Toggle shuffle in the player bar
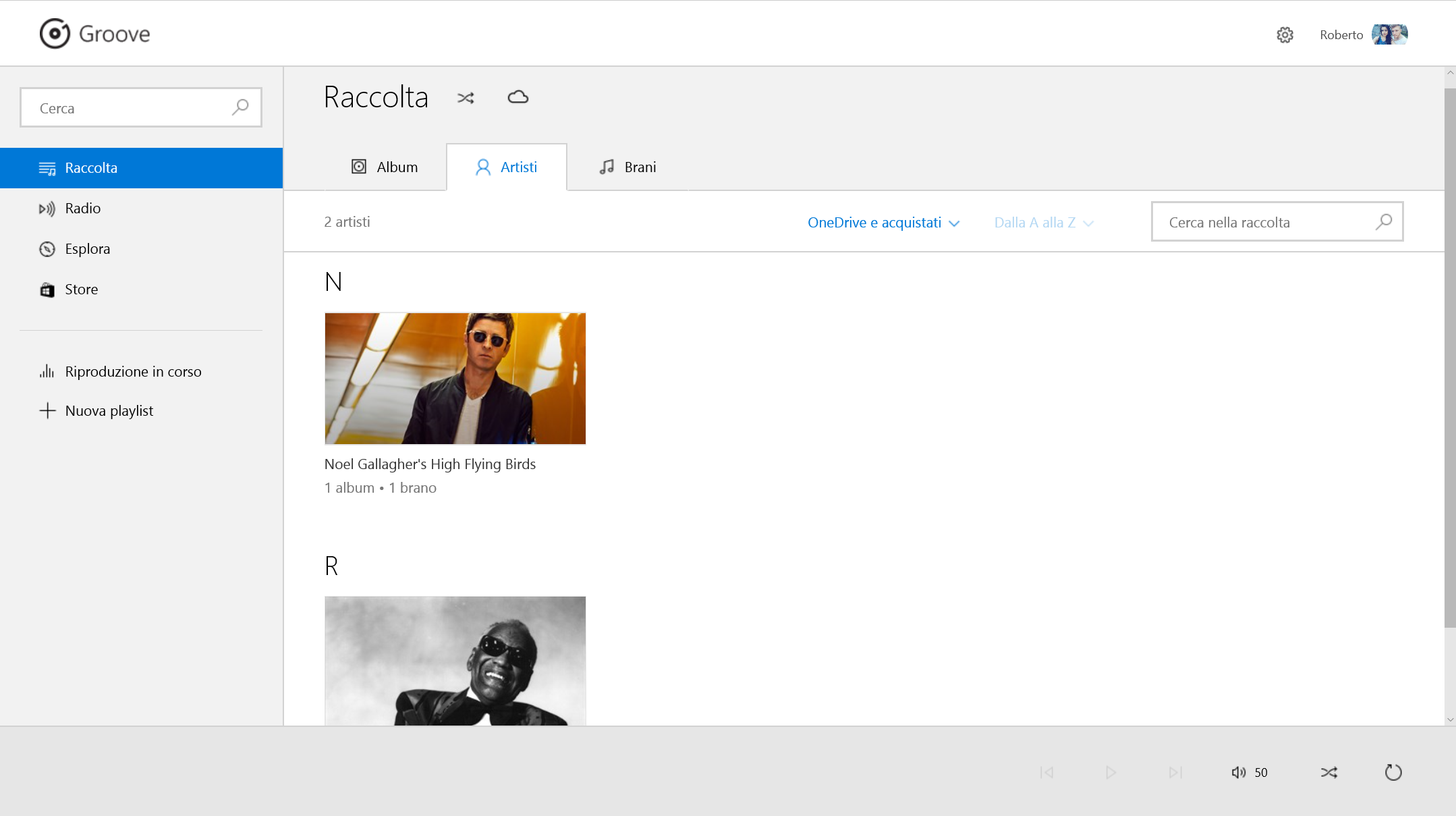This screenshot has width=1456, height=816. [1329, 772]
